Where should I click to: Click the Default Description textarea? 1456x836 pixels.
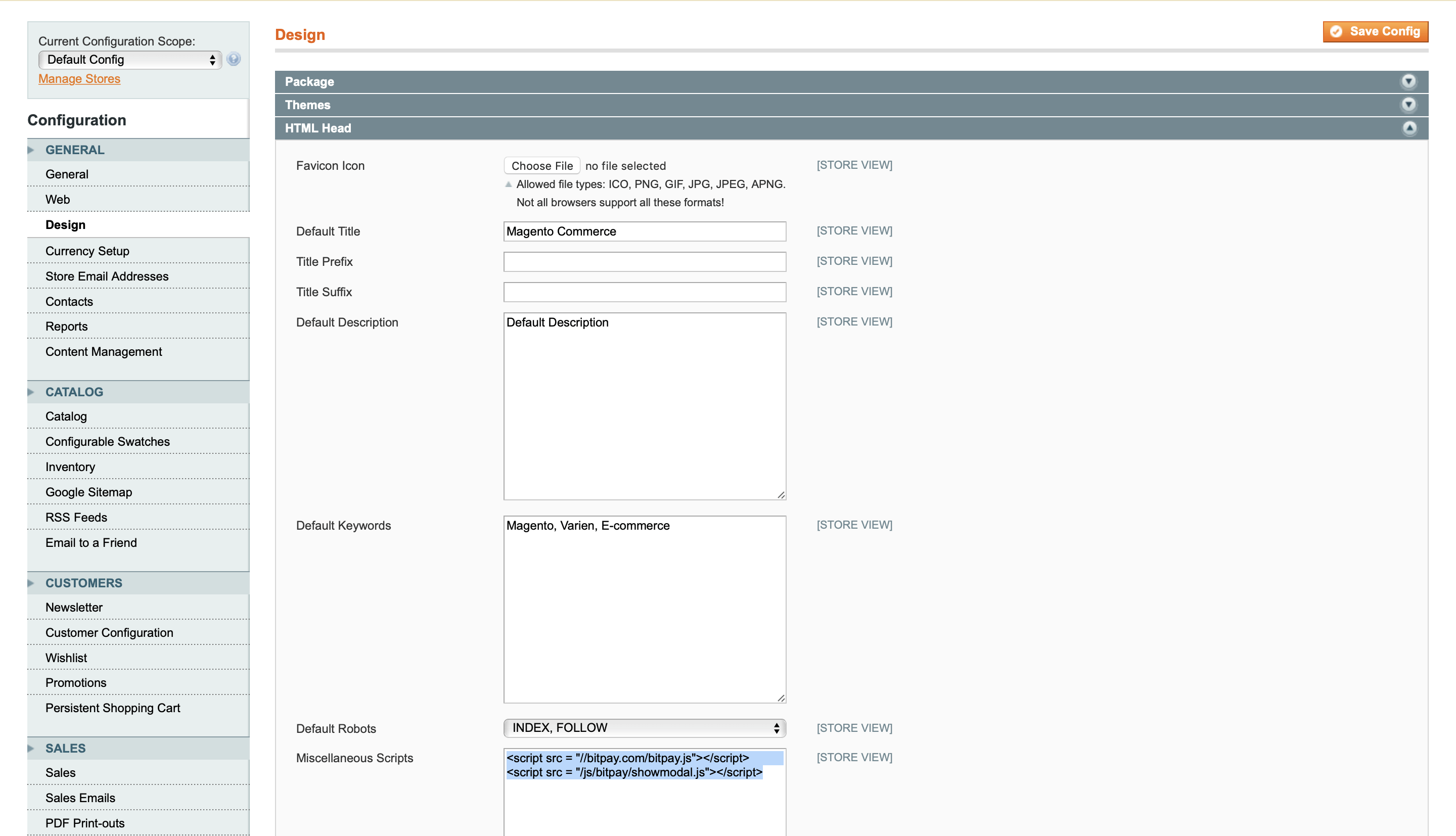coord(644,406)
